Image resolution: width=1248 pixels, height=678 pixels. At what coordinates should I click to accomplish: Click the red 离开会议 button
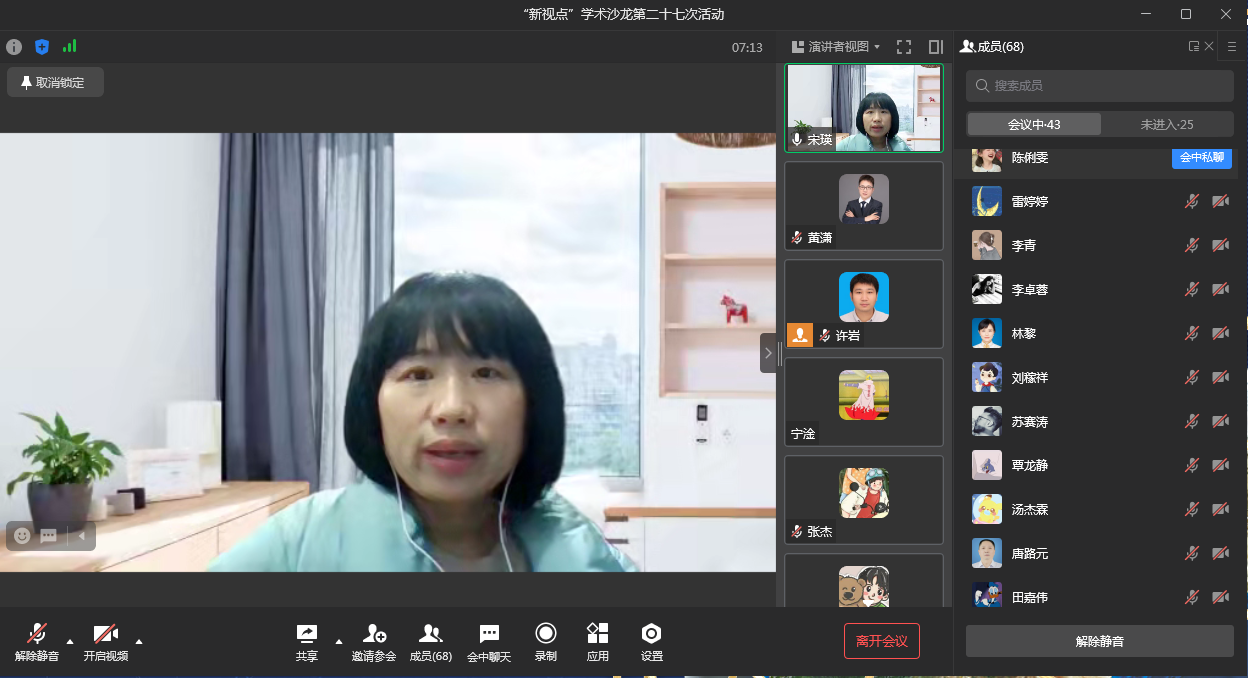[881, 641]
